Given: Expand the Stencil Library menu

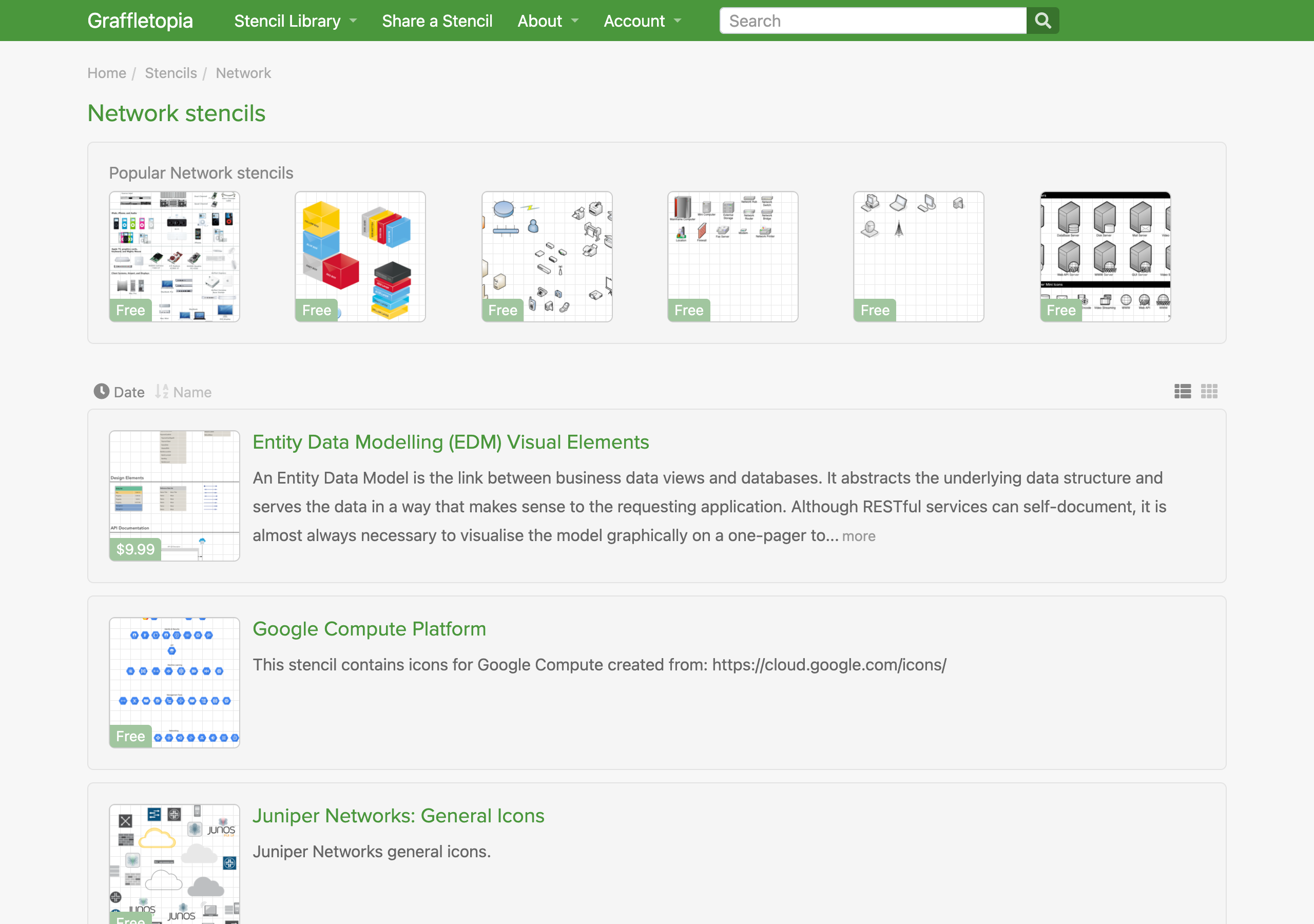Looking at the screenshot, I should [x=295, y=21].
